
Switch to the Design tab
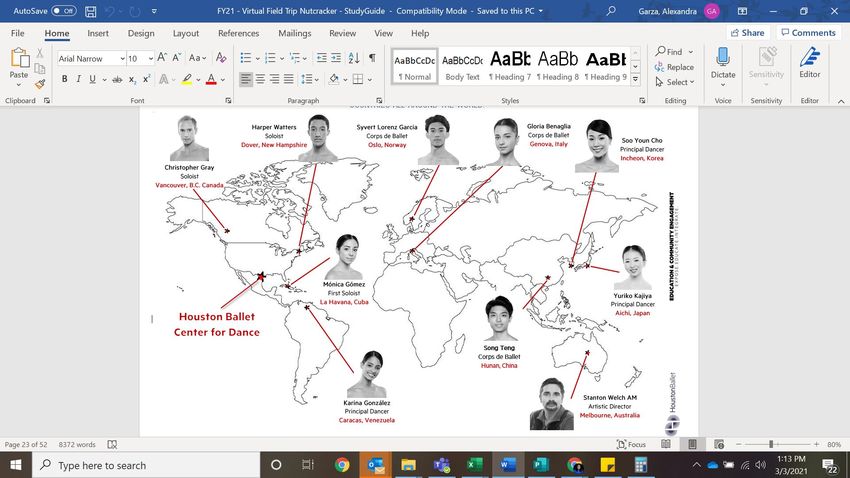[x=141, y=33]
